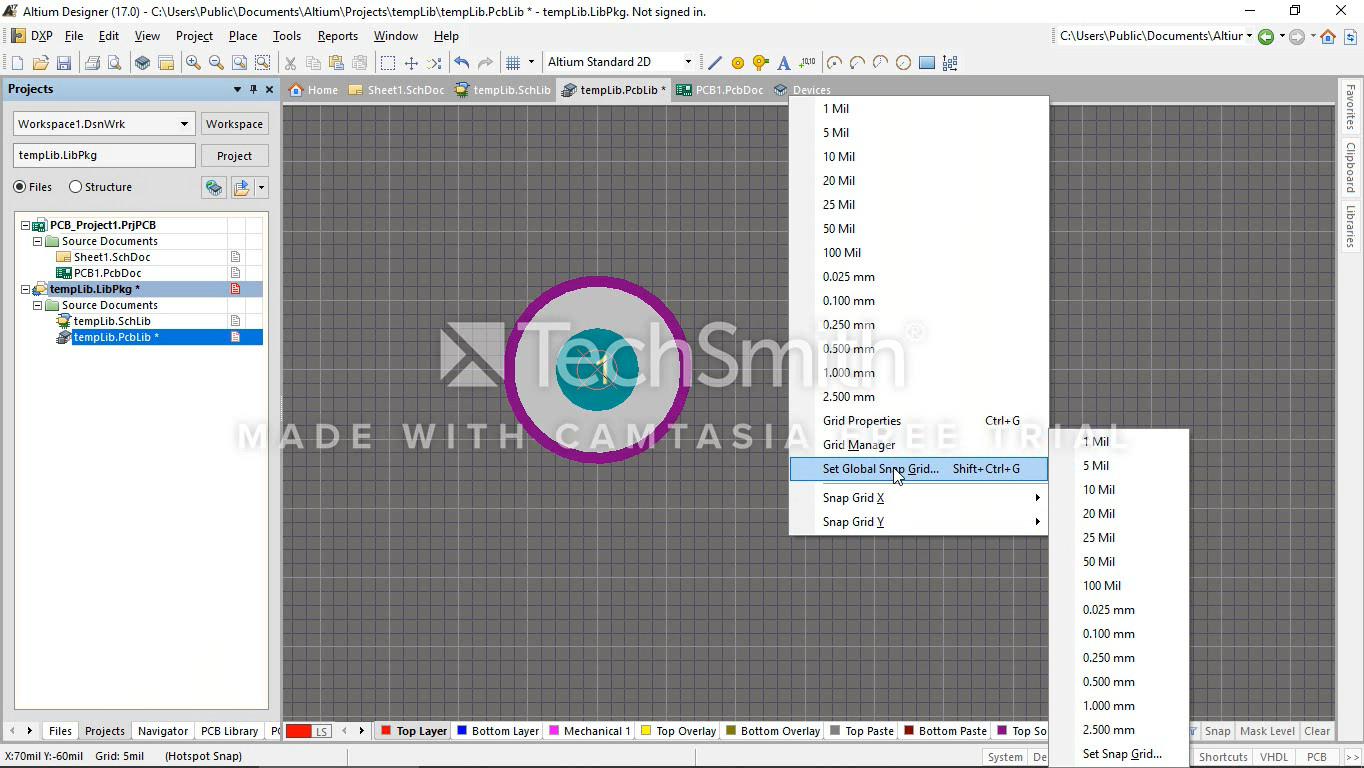Toggle the Snap button in status bar
Viewport: 1364px width, 768px height.
pyautogui.click(x=1217, y=731)
